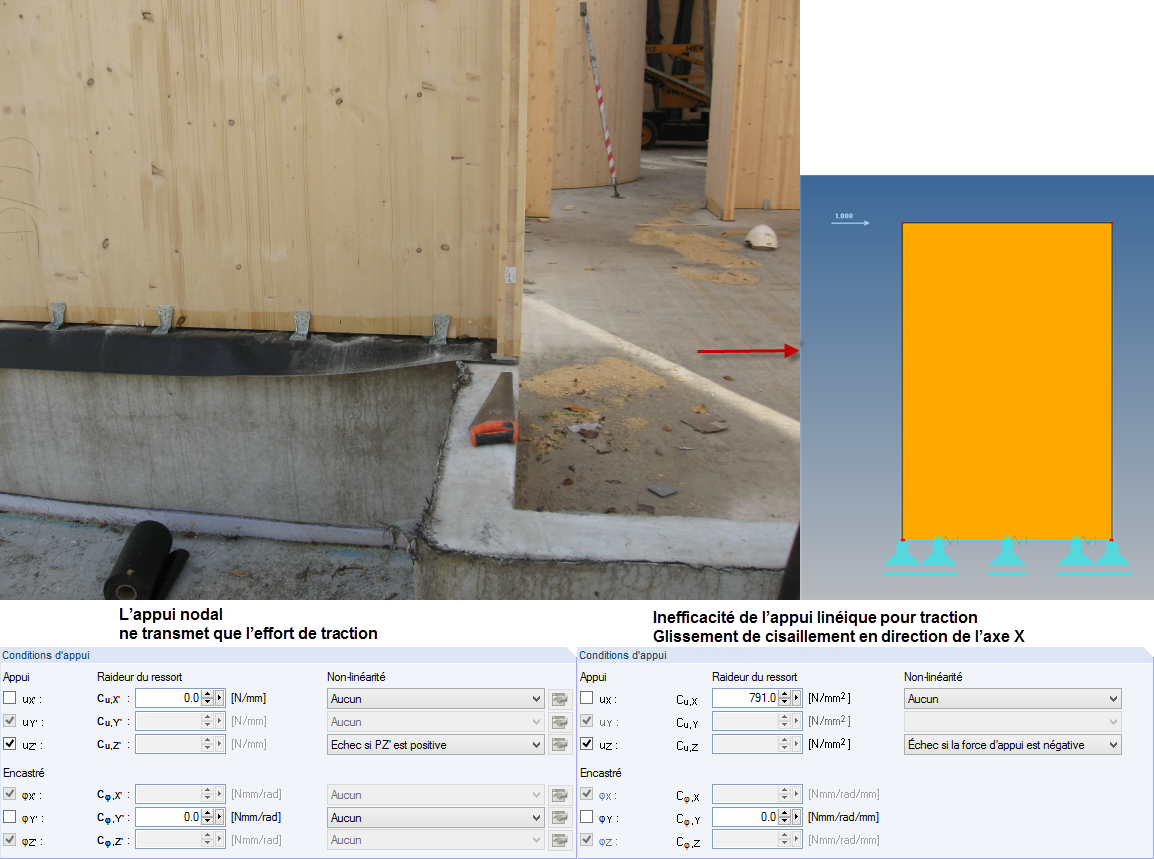Viewport: 1154px width, 859px height.
Task: Click arrow button beside Cu,X' [N/mm] field
Action: click(219, 698)
